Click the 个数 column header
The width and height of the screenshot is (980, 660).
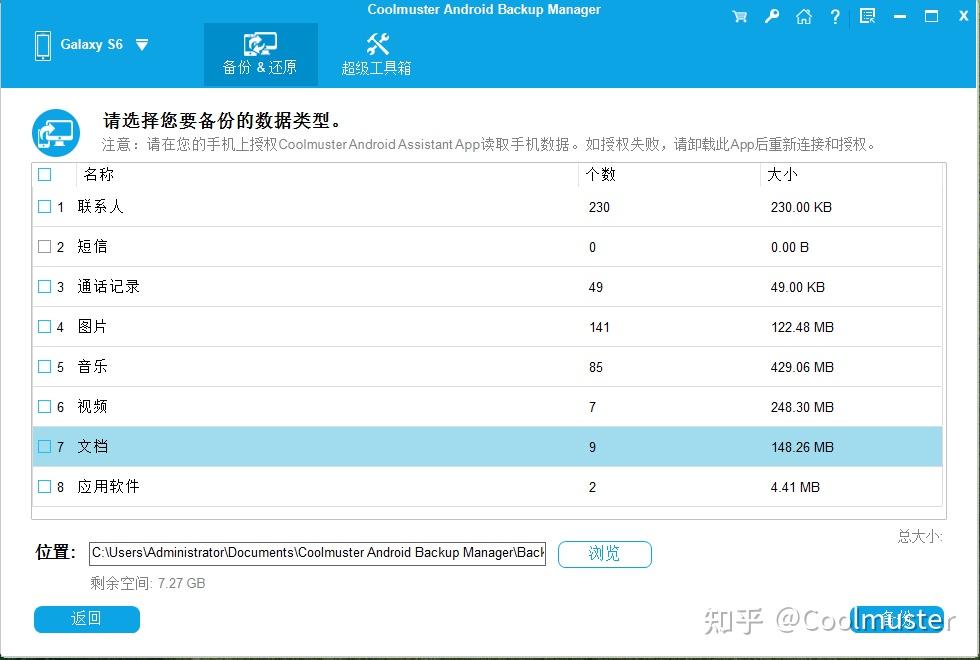pos(601,174)
